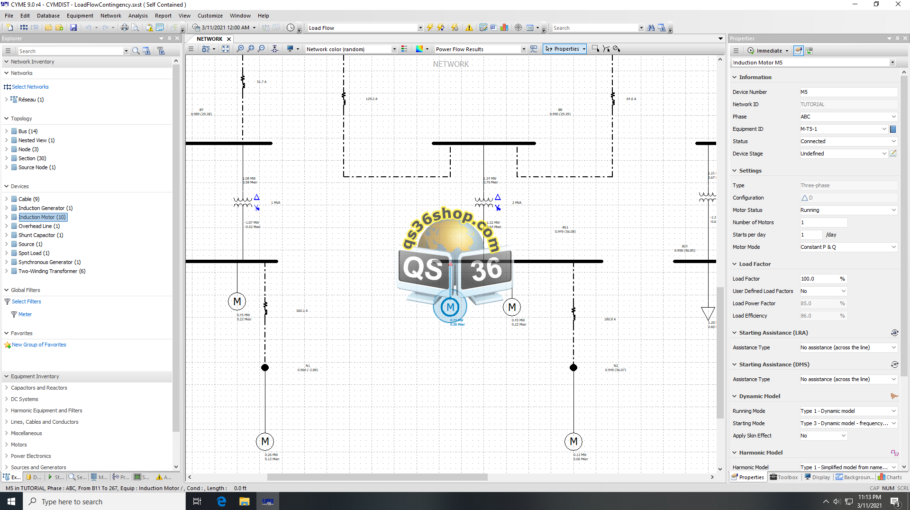Click the print icon in main toolbar
910x510 pixels.
click(x=124, y=28)
